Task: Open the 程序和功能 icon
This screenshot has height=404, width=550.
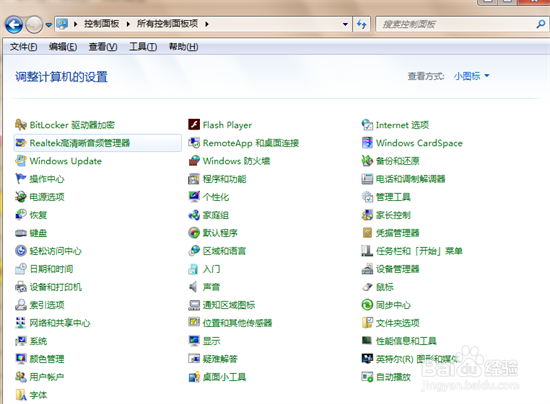Action: coord(194,179)
